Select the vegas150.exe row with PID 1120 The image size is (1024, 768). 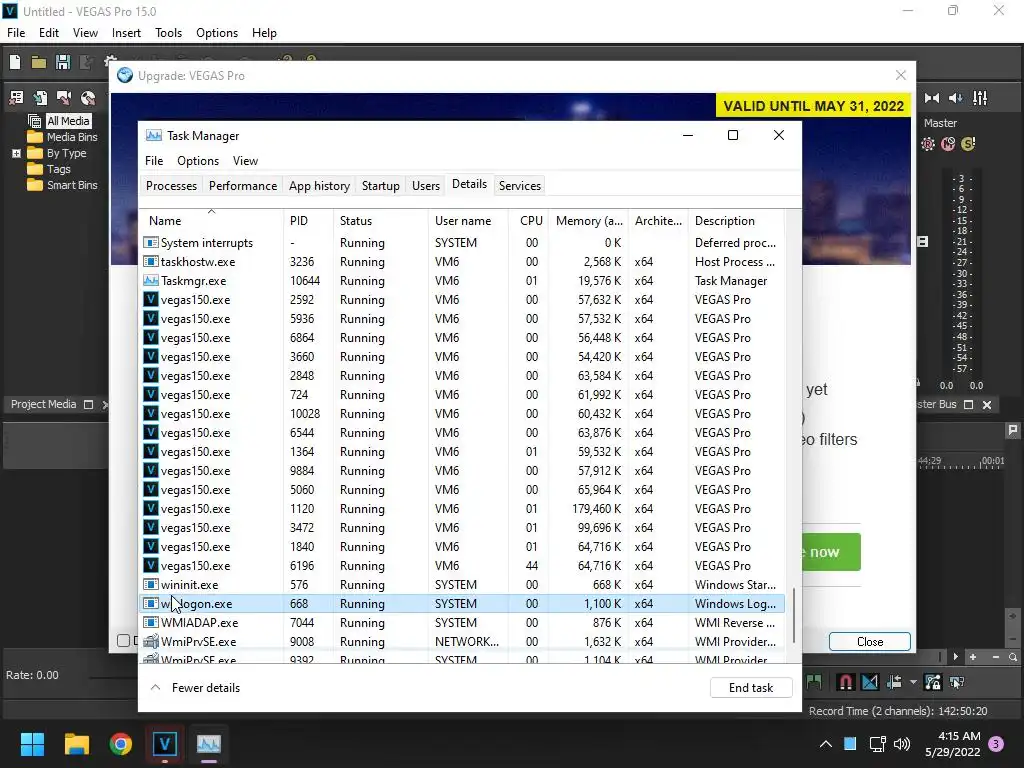[462, 509]
